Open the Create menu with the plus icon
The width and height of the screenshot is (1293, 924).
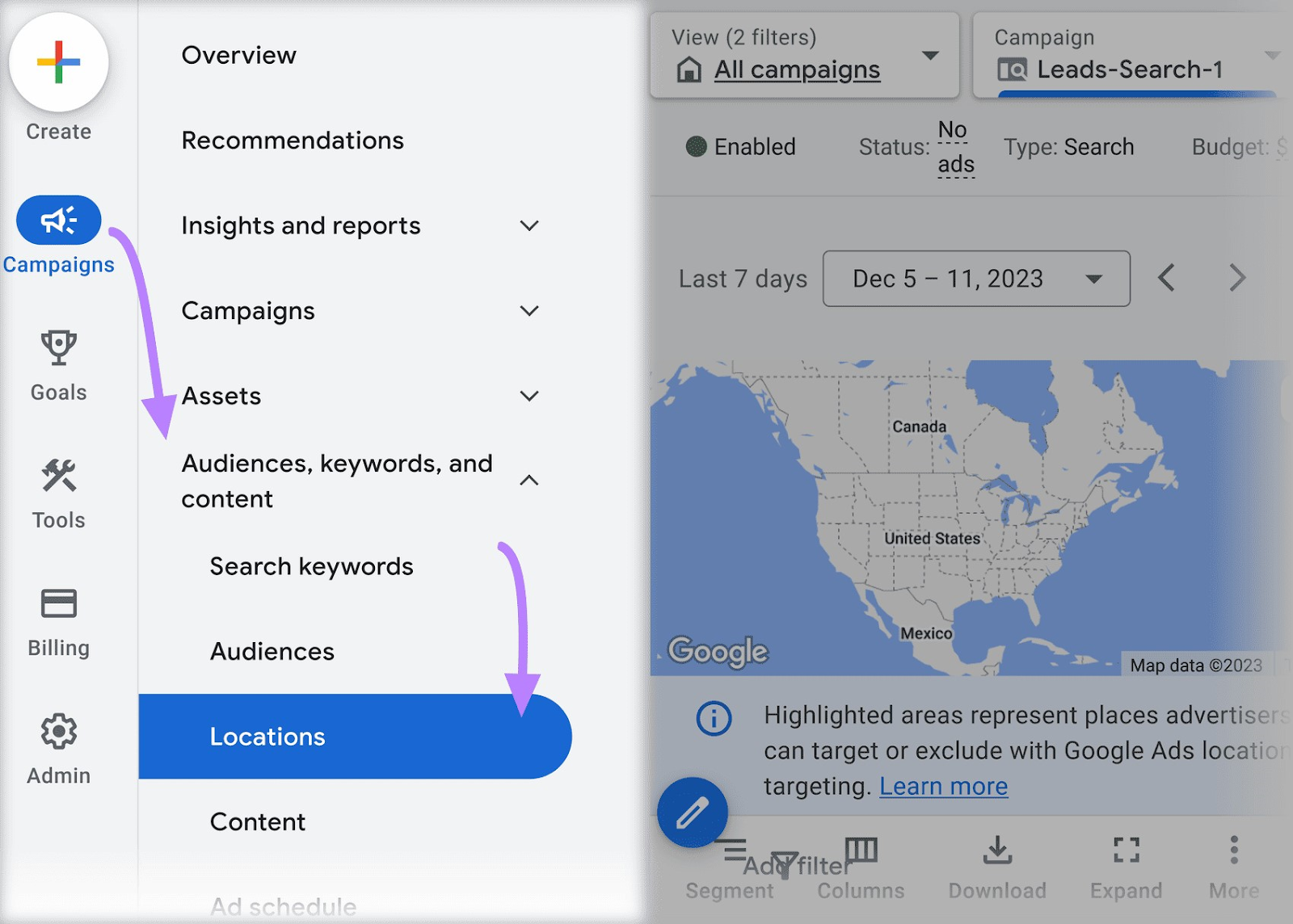coord(57,63)
